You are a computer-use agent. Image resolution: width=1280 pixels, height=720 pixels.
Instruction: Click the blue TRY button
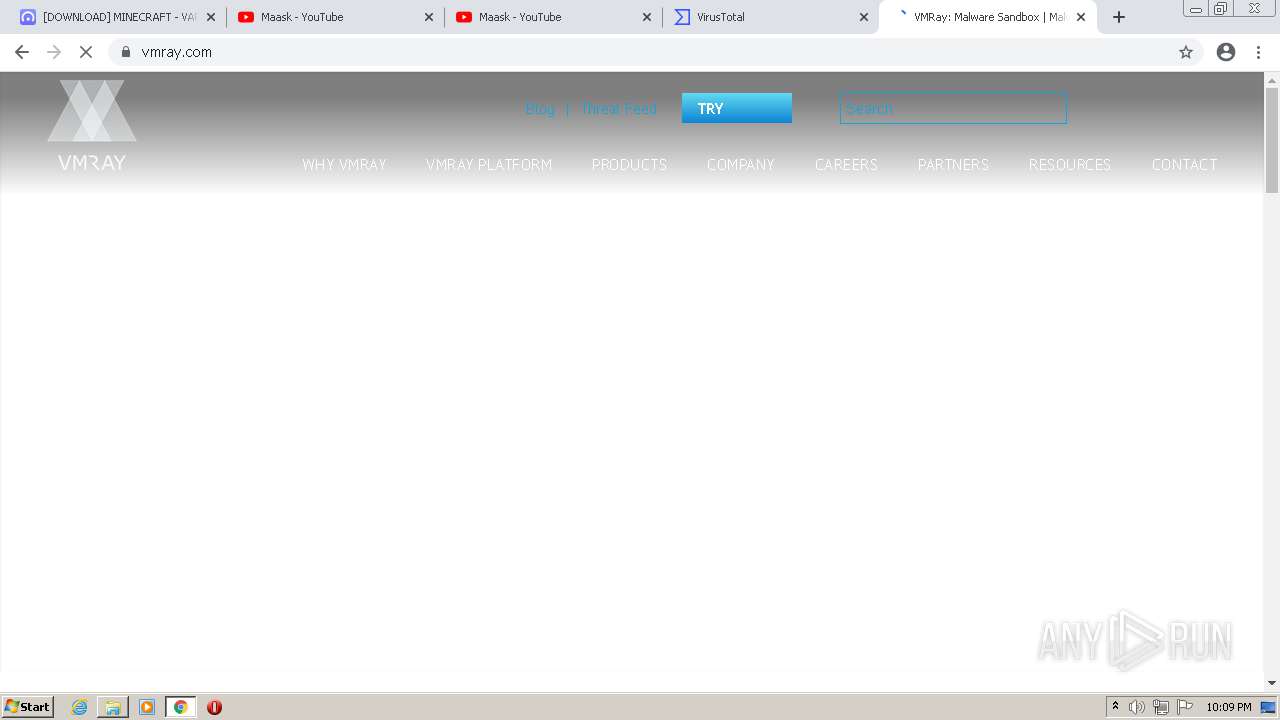pyautogui.click(x=737, y=108)
